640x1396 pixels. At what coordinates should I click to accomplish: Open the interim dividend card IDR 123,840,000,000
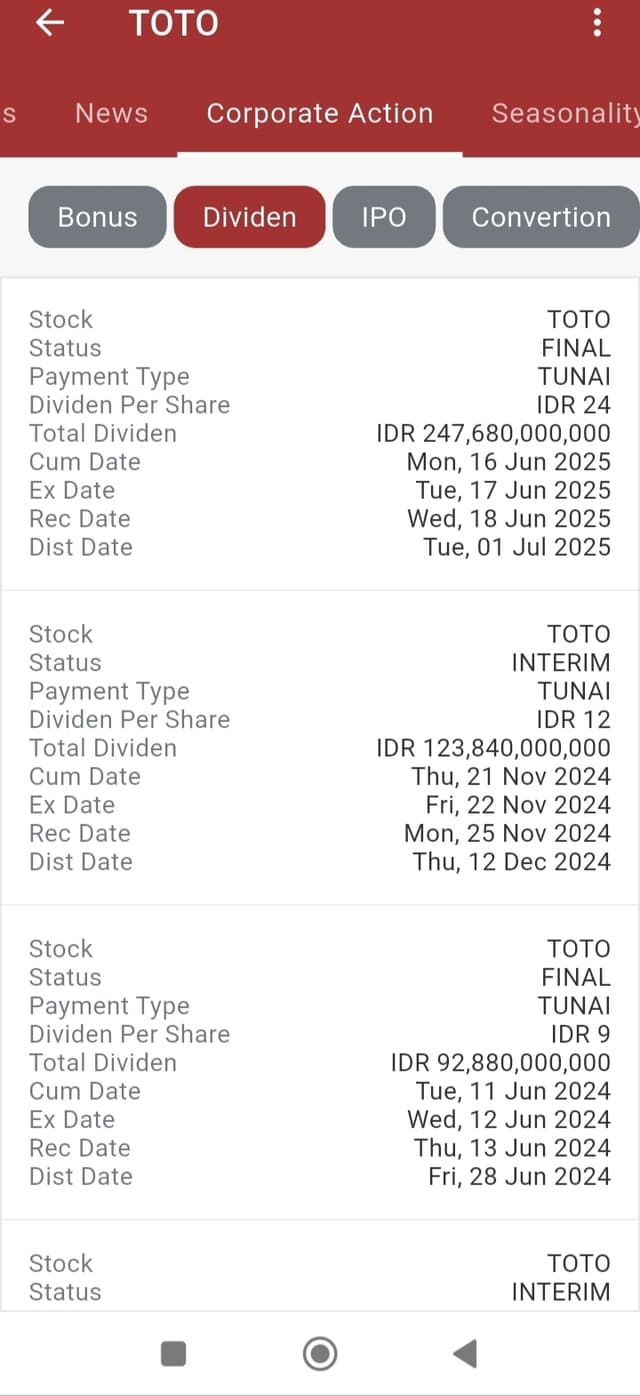320,748
